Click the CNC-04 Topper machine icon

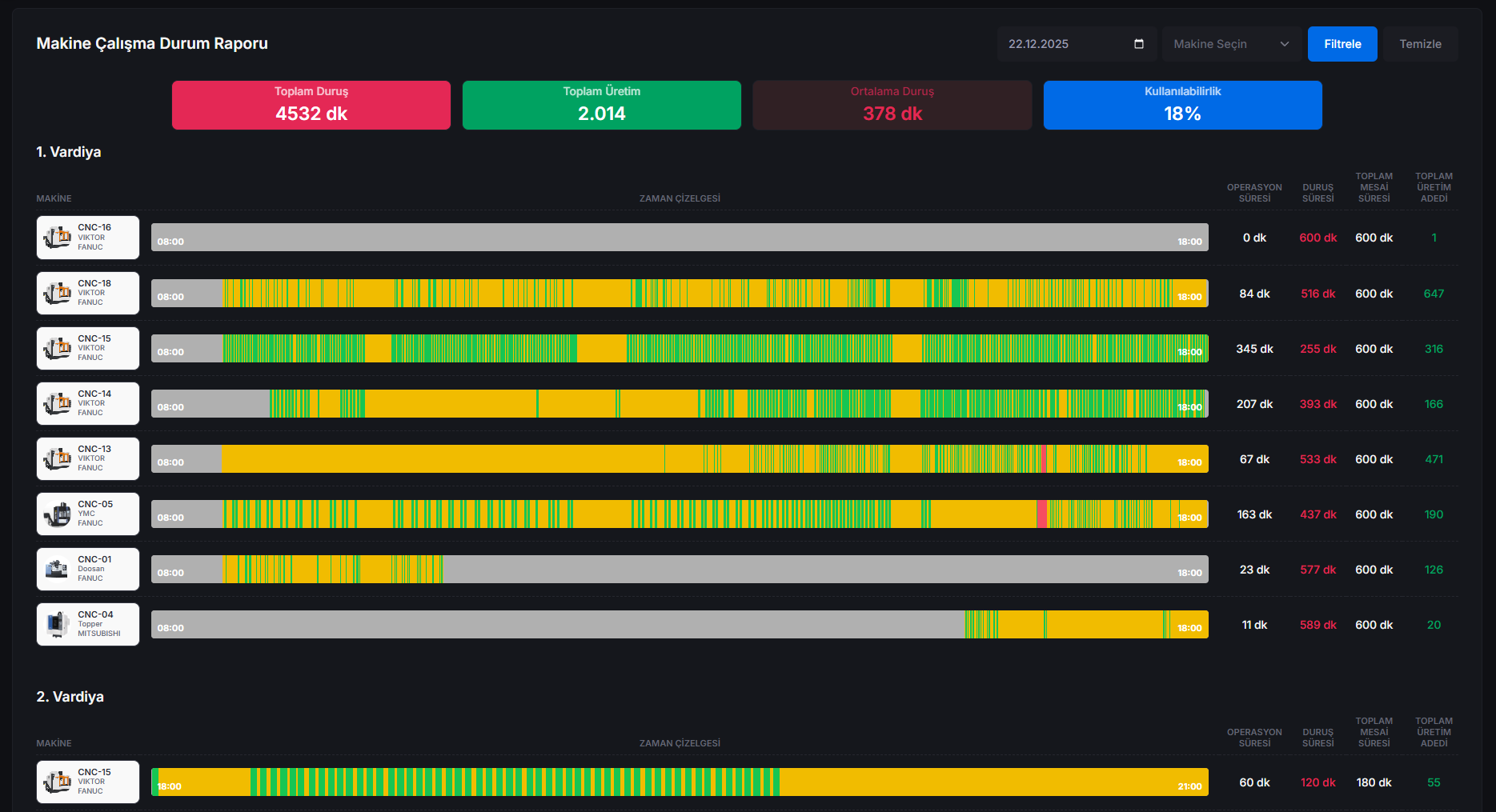click(58, 625)
